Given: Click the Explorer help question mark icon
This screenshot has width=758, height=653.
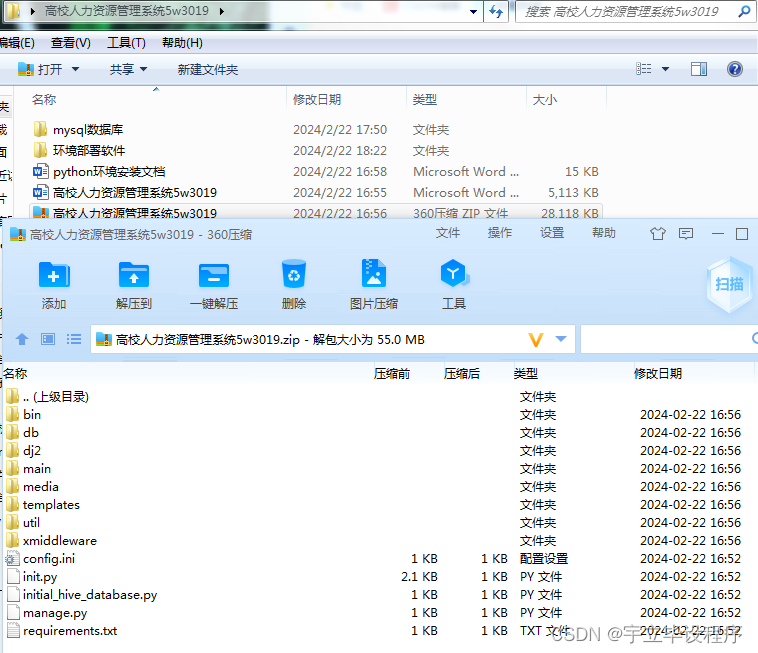Looking at the screenshot, I should tap(735, 69).
